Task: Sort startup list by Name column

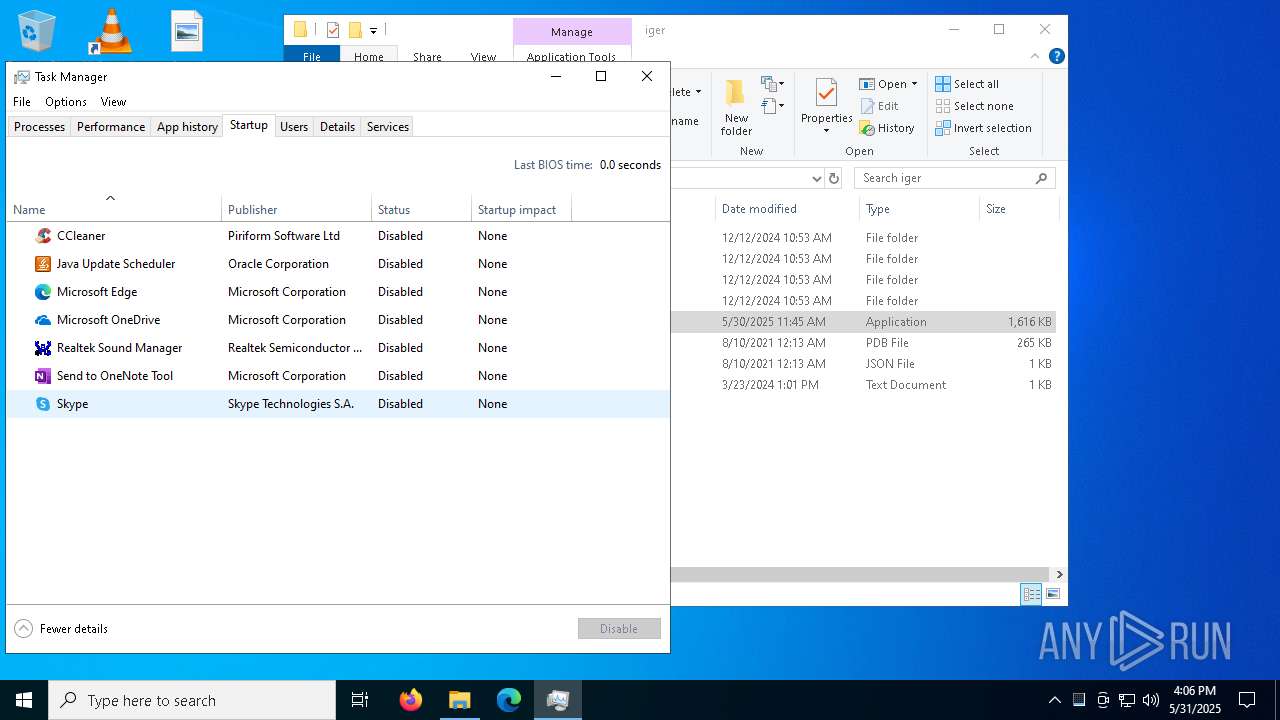Action: pyautogui.click(x=114, y=209)
